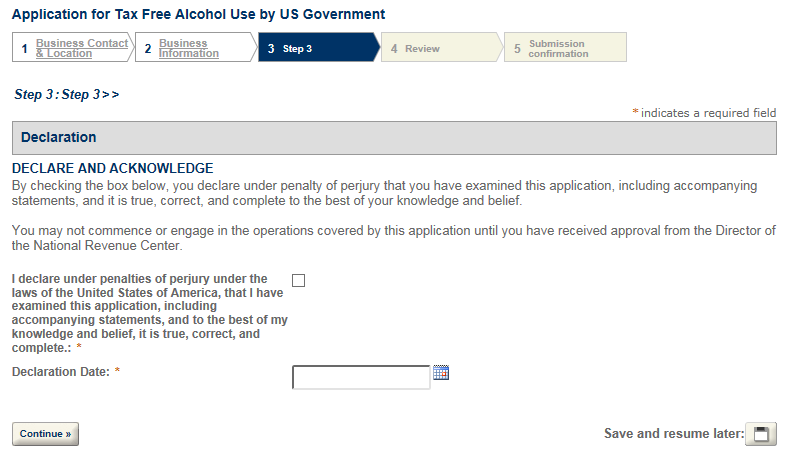Viewport: 791px width, 470px height.
Task: Click the Application for Tax Free Alcohol title
Action: pyautogui.click(x=198, y=15)
